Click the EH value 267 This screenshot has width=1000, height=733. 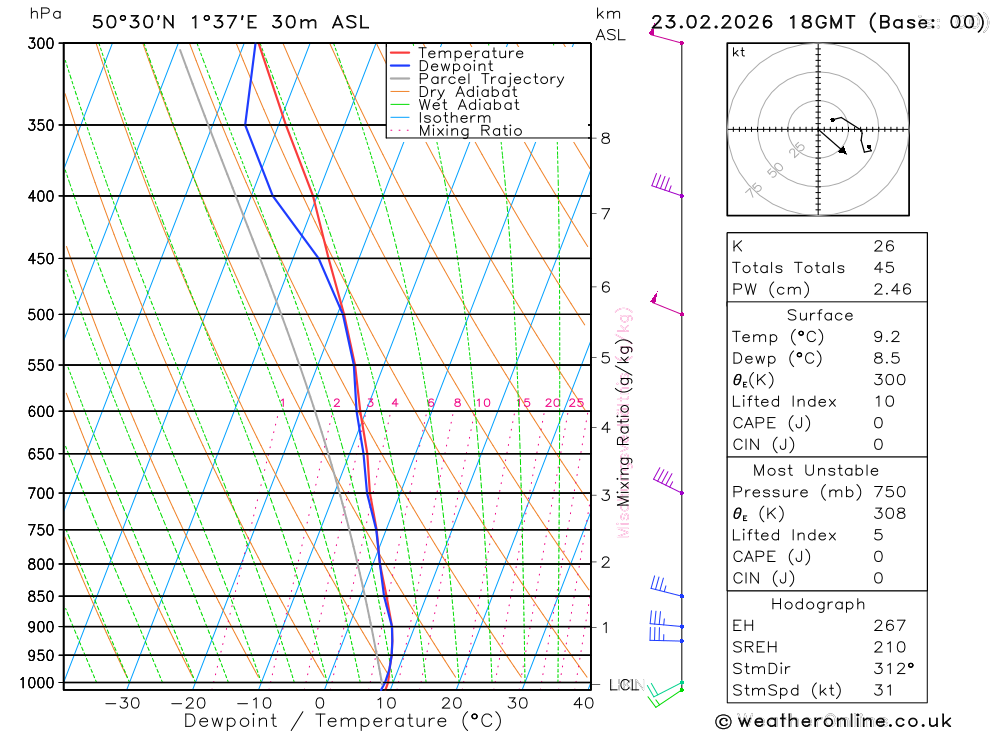(x=890, y=626)
